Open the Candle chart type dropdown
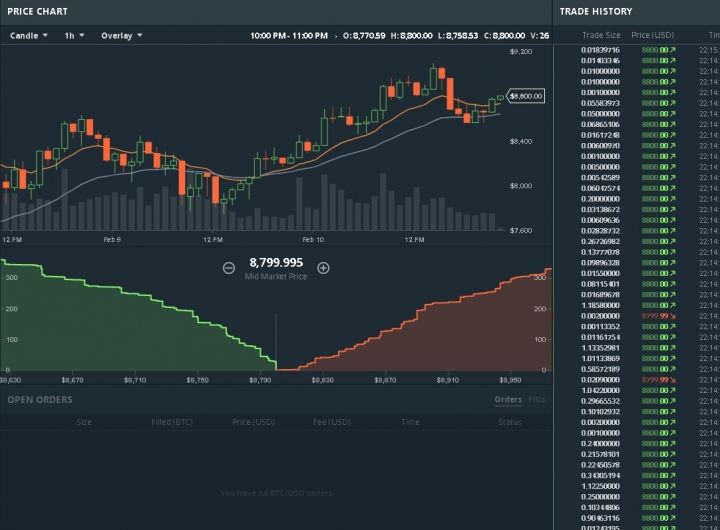720x530 pixels. [x=29, y=35]
